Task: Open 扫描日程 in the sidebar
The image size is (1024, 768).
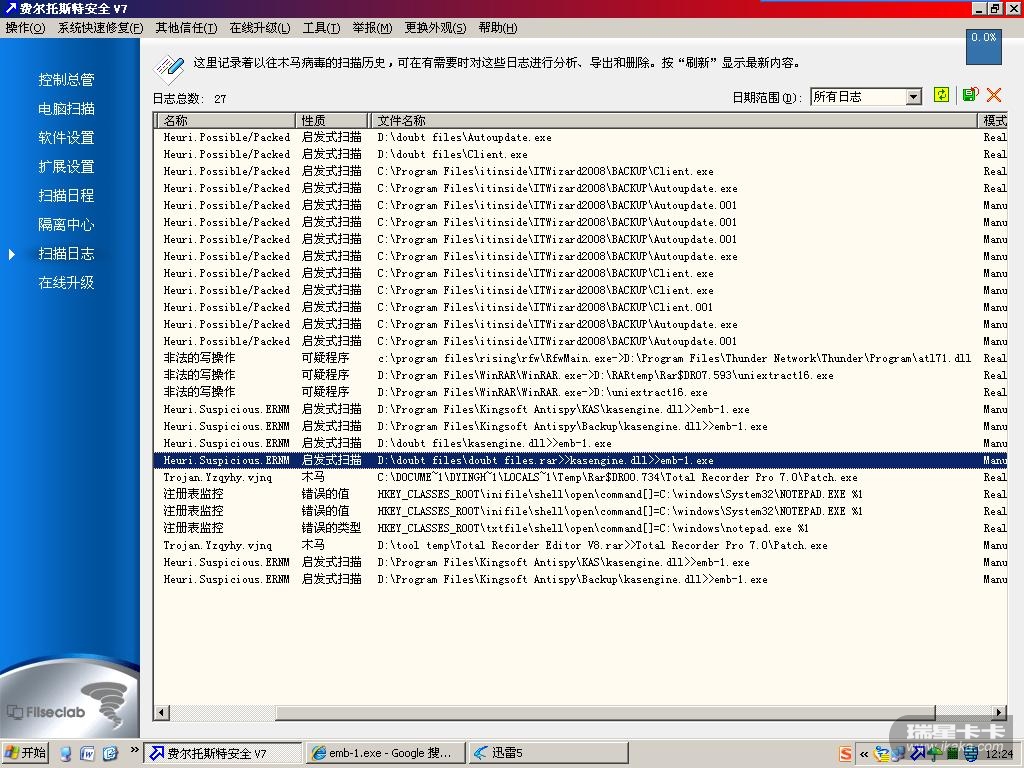Action: (66, 195)
